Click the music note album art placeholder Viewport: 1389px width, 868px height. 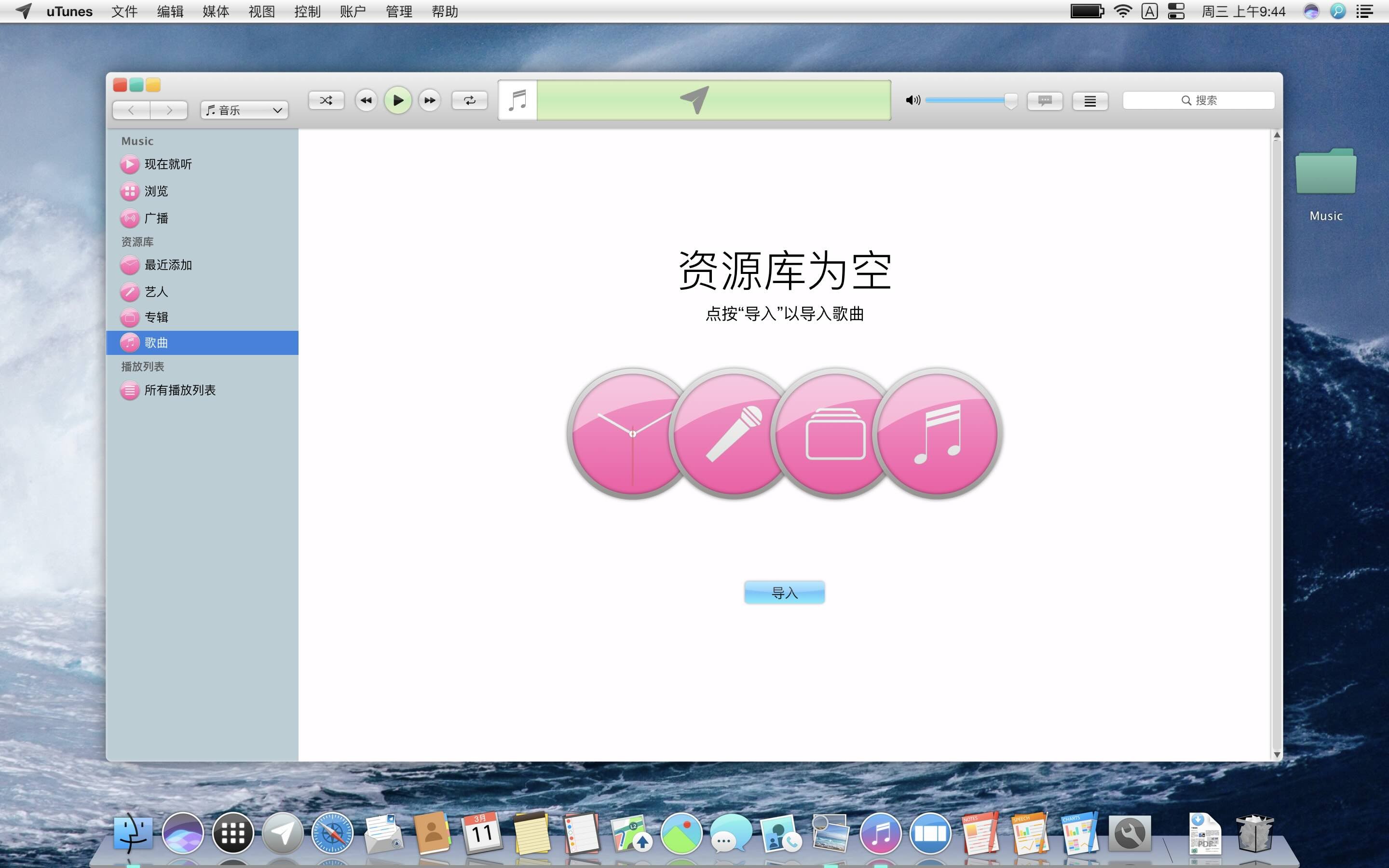click(x=517, y=100)
